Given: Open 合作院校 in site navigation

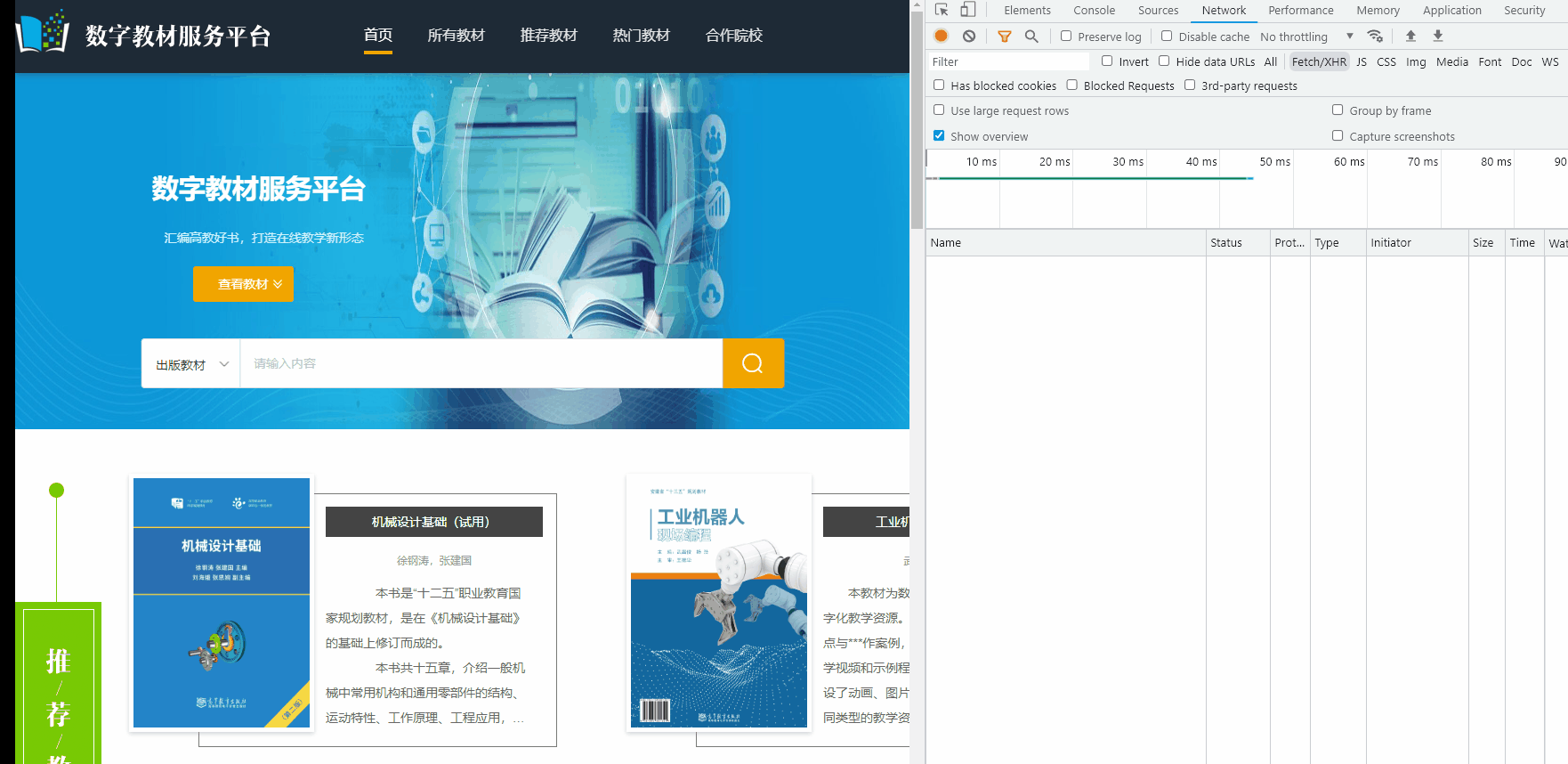Looking at the screenshot, I should (734, 36).
